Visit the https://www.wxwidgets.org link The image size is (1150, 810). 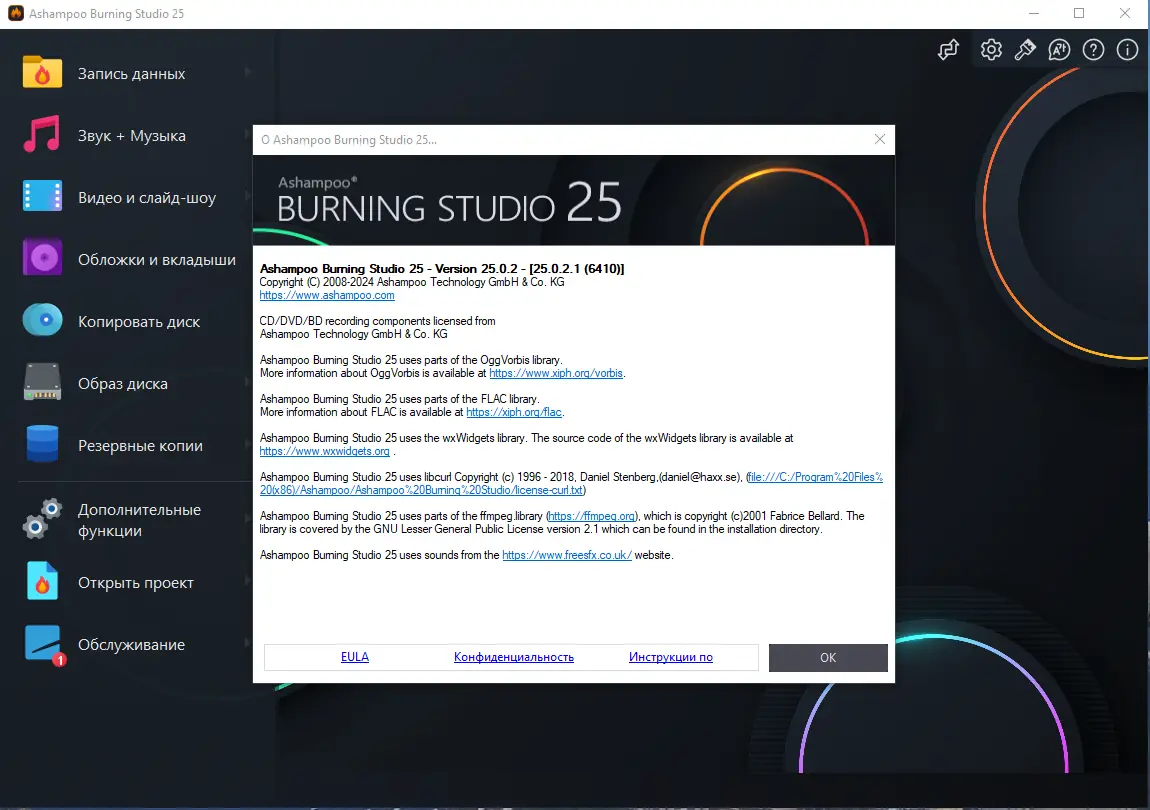click(x=325, y=451)
